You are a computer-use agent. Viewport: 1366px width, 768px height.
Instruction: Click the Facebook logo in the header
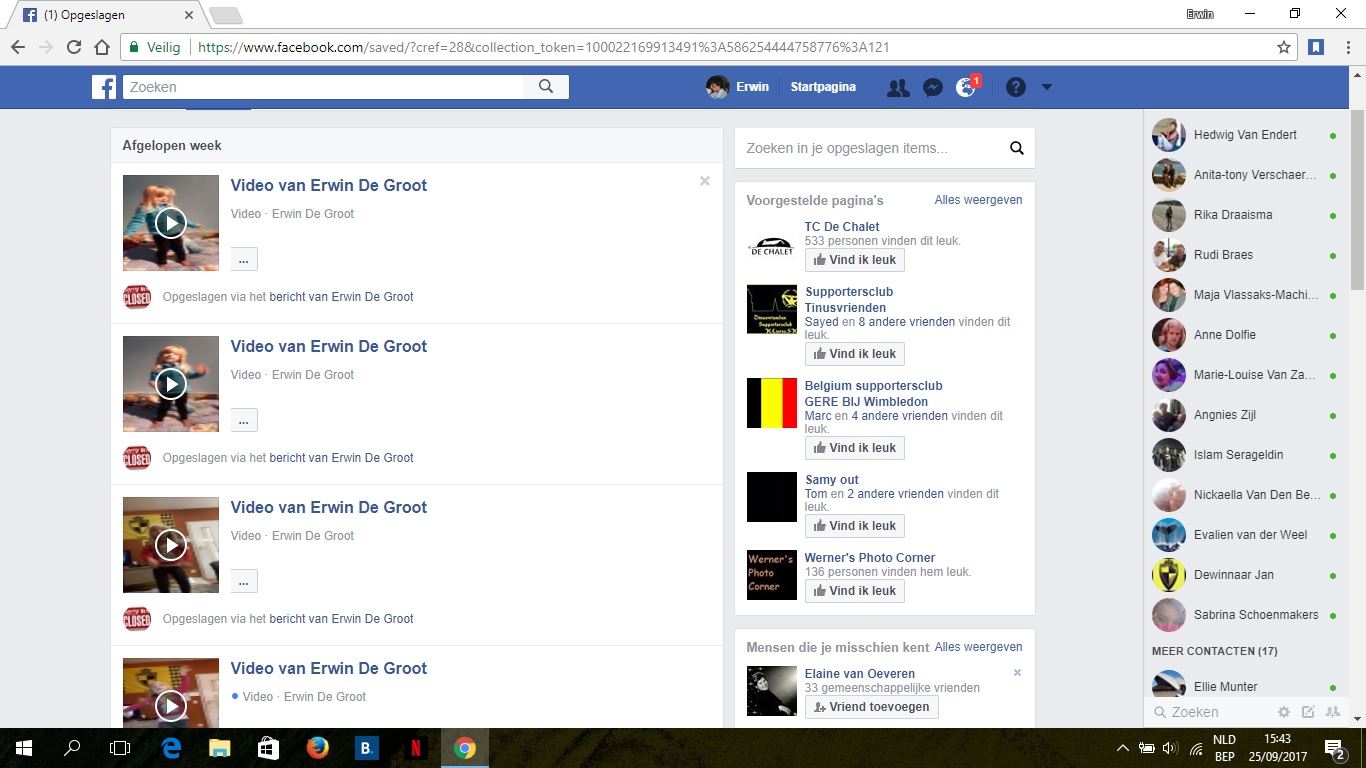pyautogui.click(x=104, y=87)
